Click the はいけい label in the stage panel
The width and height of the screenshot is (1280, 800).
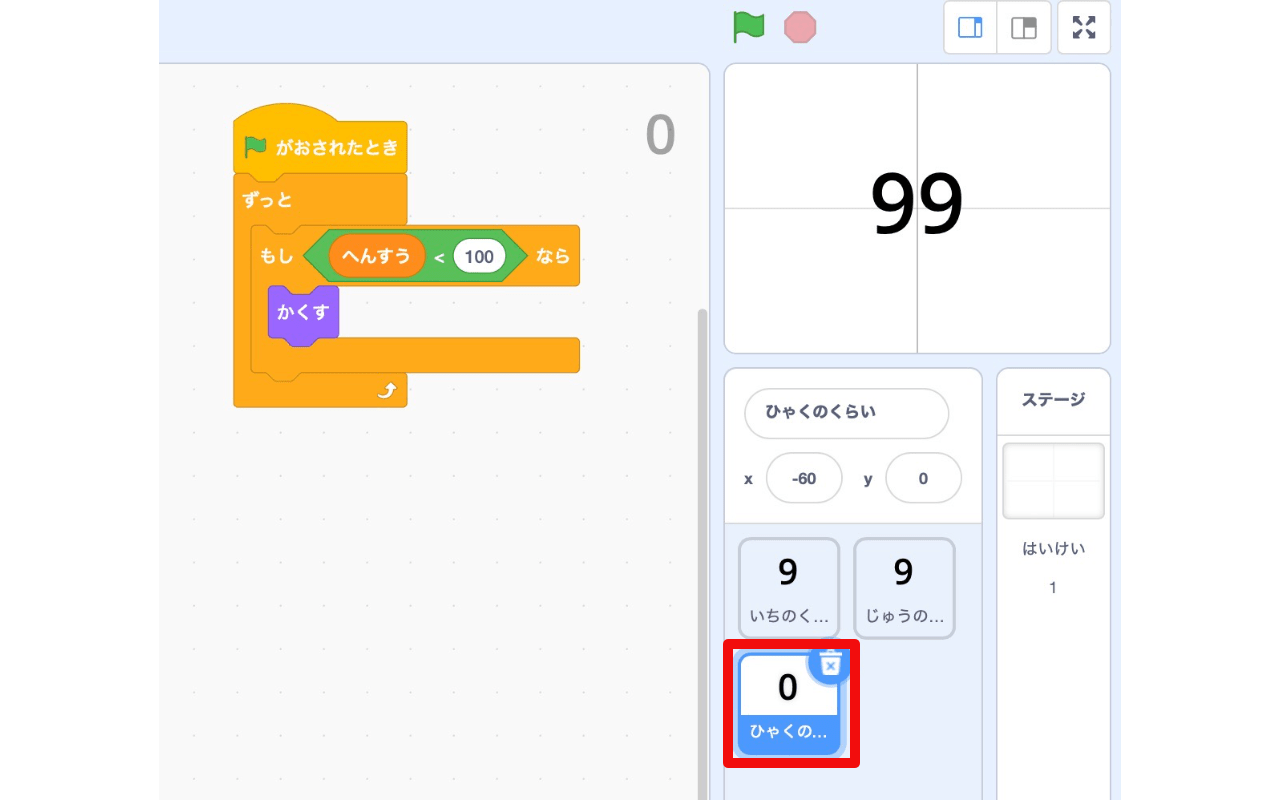[x=1053, y=549]
